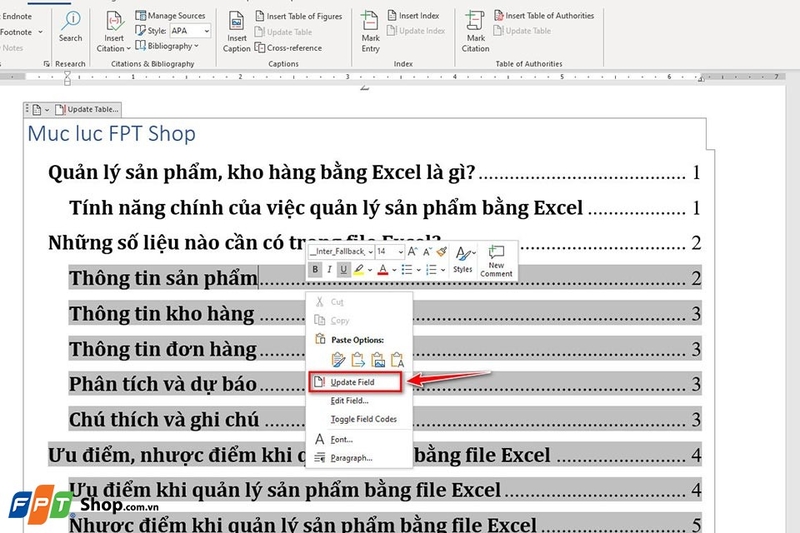Viewport: 800px width, 533px height.
Task: Choose Insert Table of Figures
Action: pos(298,16)
